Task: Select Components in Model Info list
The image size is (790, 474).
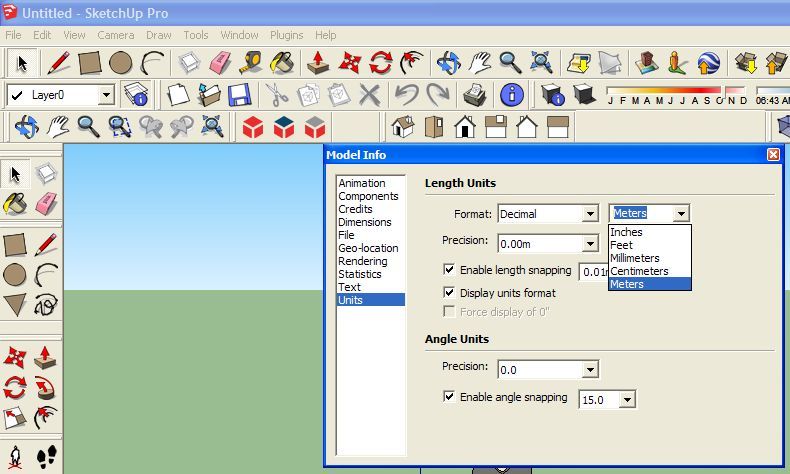Action: 370,196
